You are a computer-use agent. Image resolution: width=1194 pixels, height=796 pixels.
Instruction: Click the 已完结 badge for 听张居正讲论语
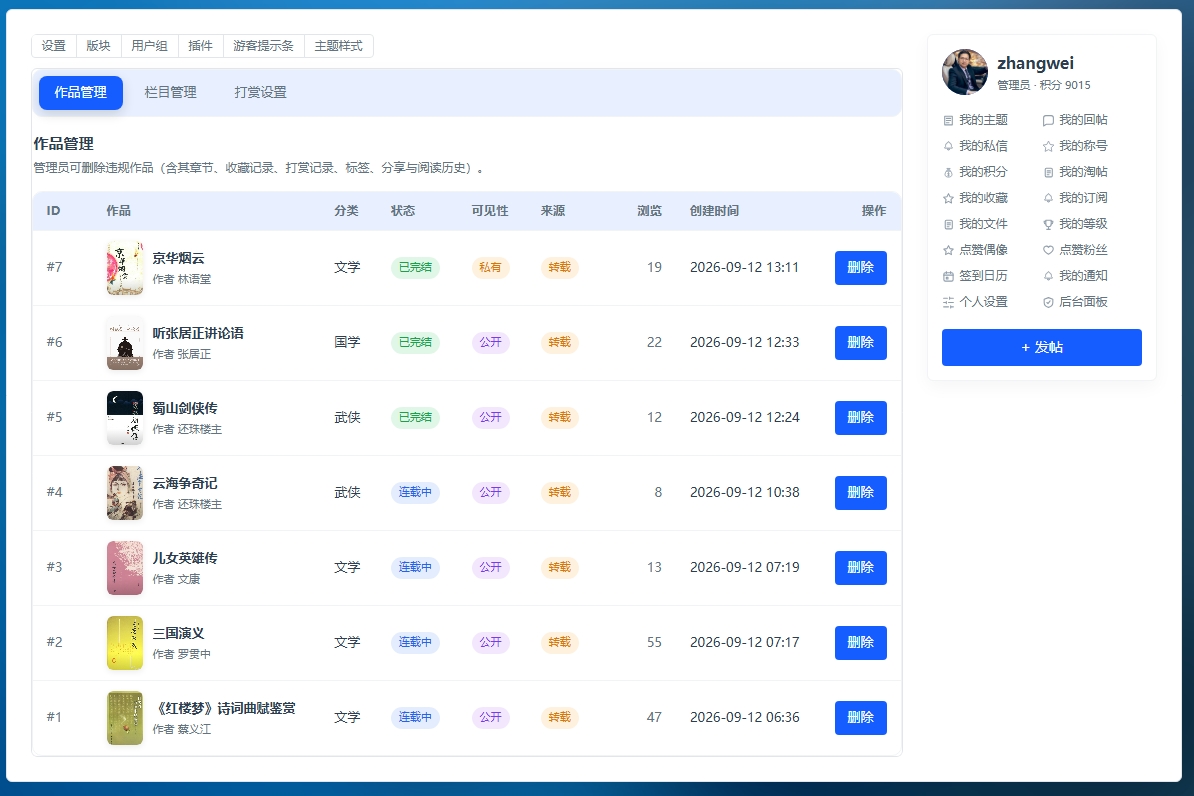point(415,343)
